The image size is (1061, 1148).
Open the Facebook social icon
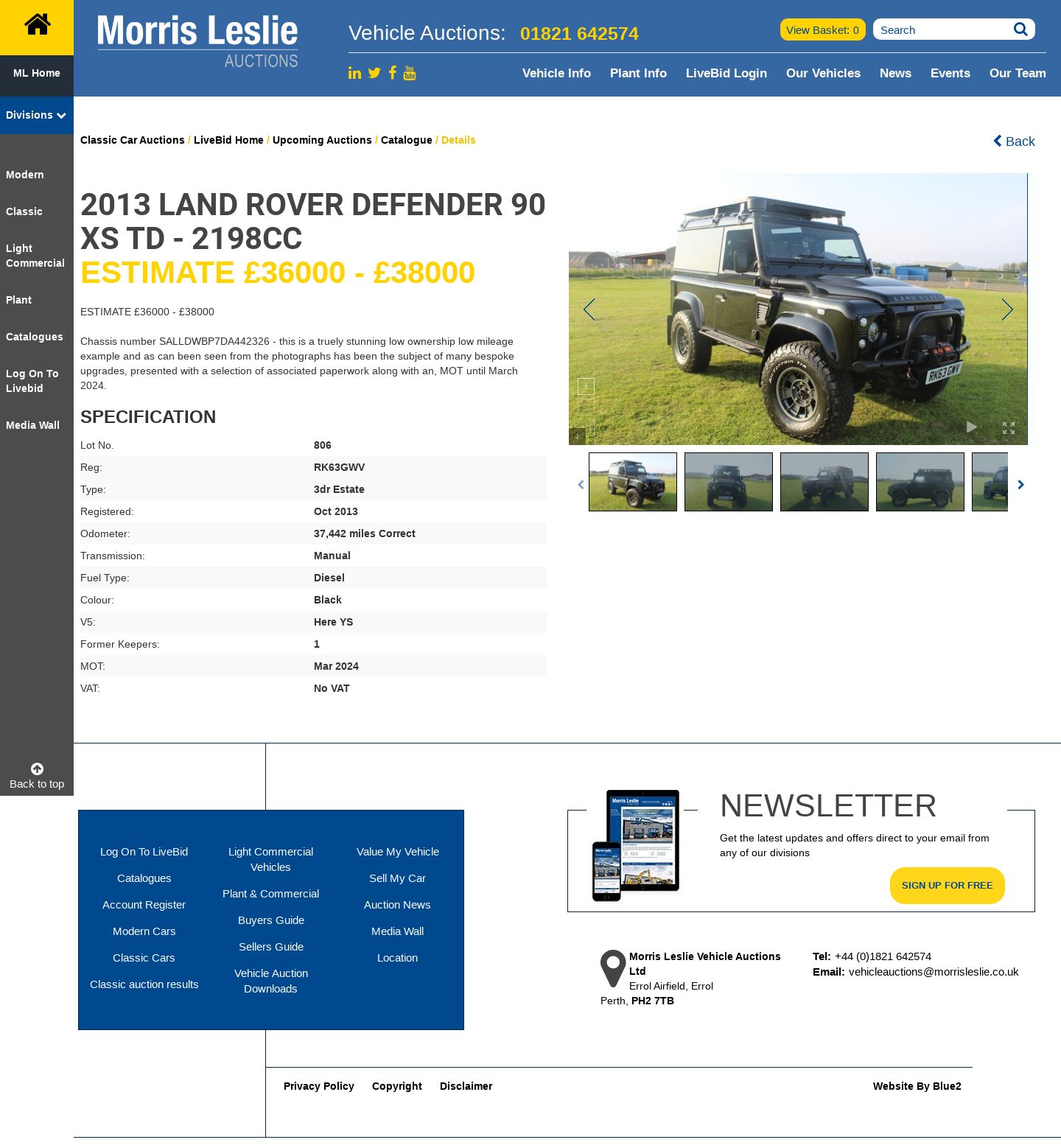pyautogui.click(x=393, y=72)
